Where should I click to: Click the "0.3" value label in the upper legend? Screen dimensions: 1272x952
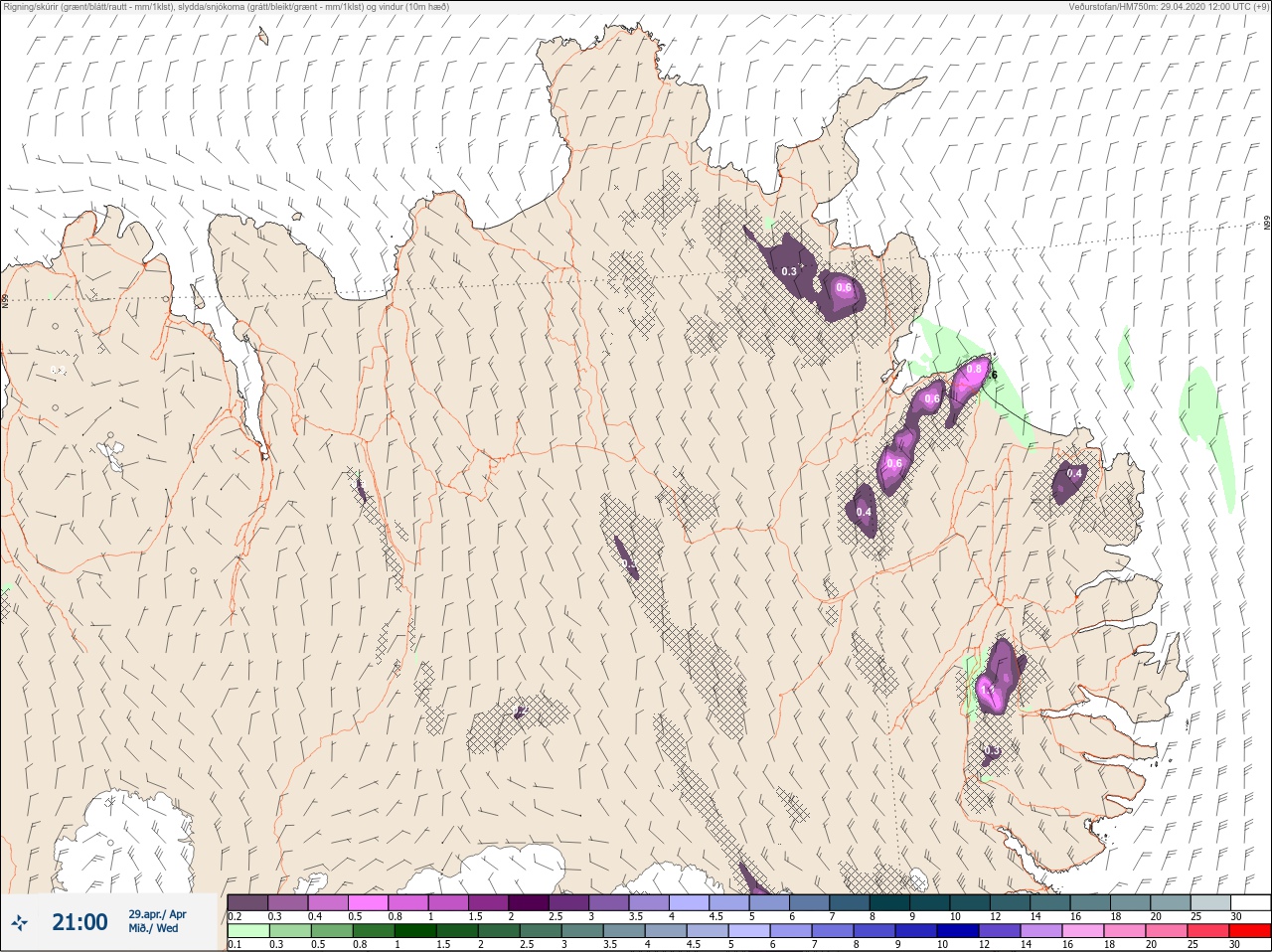coord(274,916)
